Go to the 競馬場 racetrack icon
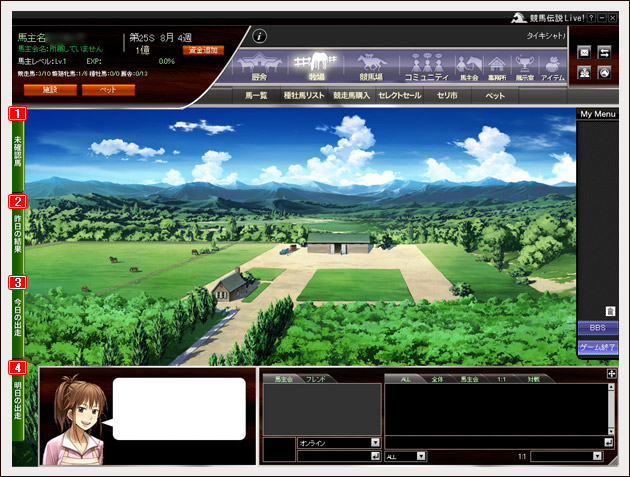The image size is (630, 477). (x=371, y=66)
